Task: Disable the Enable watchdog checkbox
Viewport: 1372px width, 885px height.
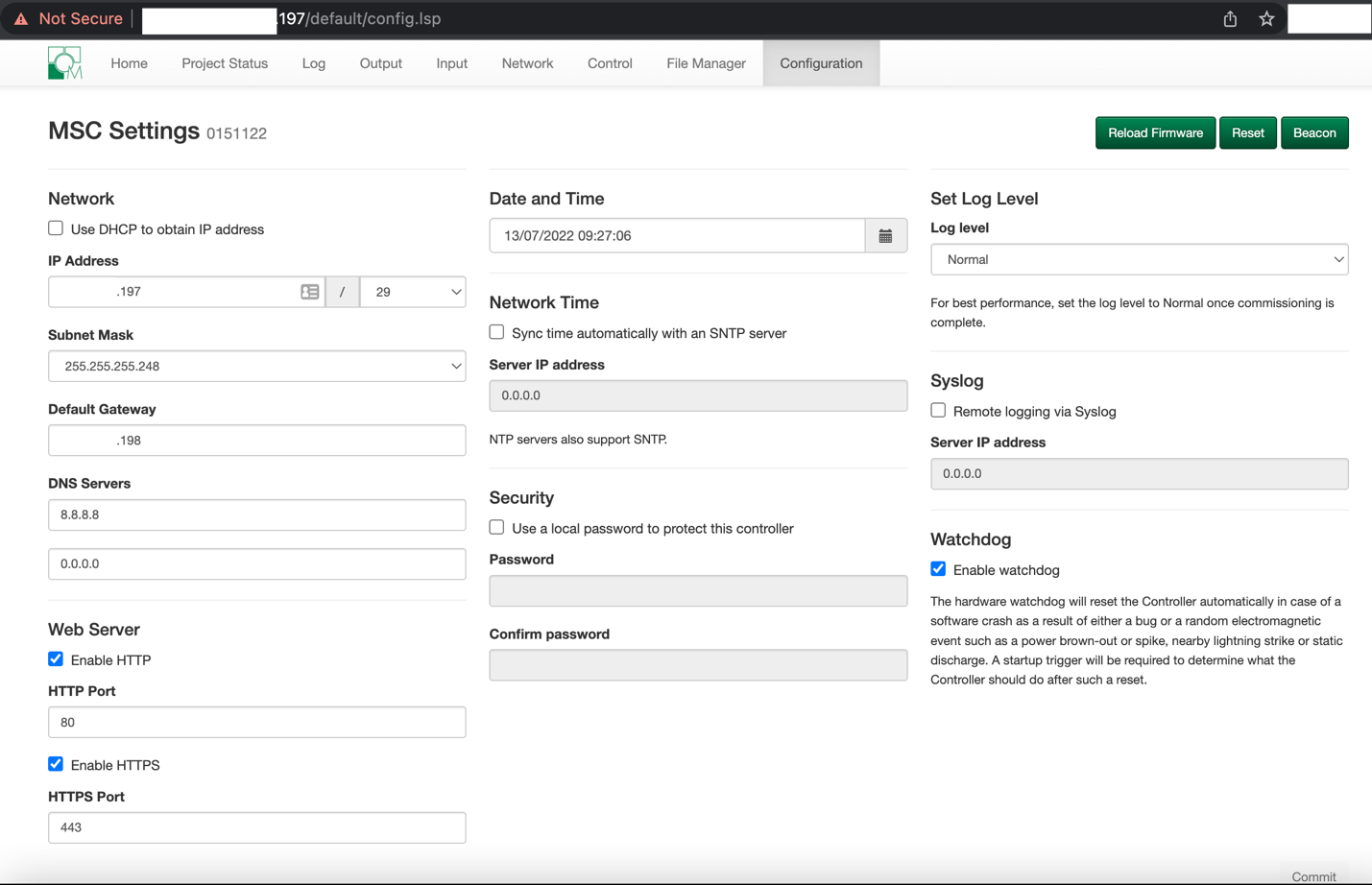Action: click(x=938, y=569)
